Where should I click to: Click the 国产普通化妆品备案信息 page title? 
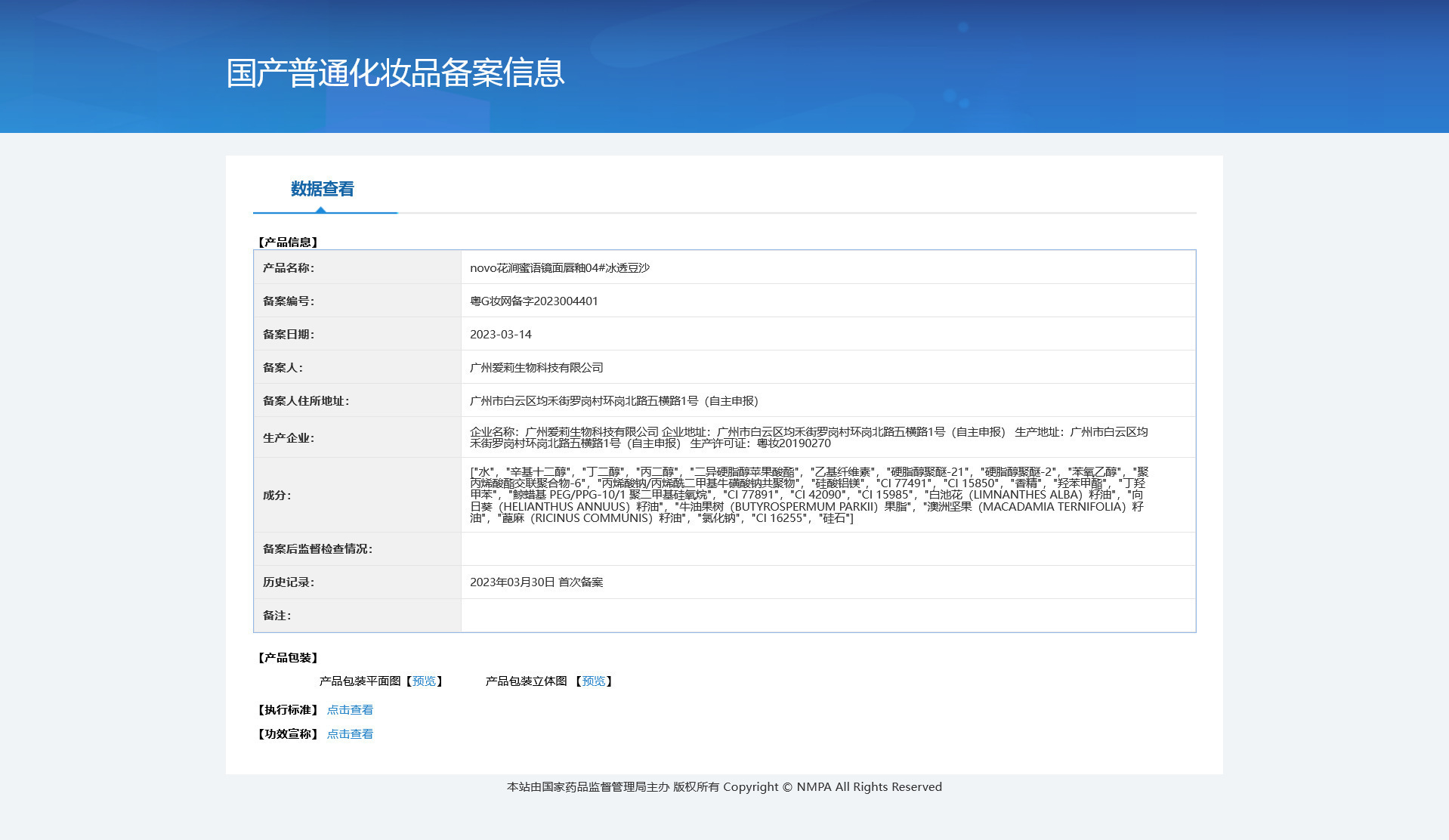click(x=395, y=73)
